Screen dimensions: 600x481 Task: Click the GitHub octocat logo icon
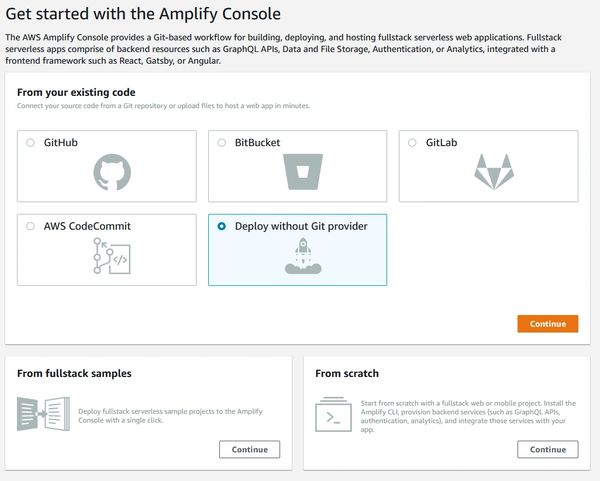[x=112, y=172]
